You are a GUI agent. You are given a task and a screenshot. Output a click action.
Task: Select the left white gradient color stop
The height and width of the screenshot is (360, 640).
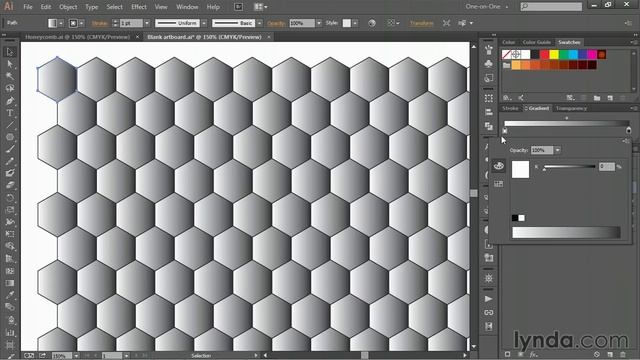[x=505, y=131]
